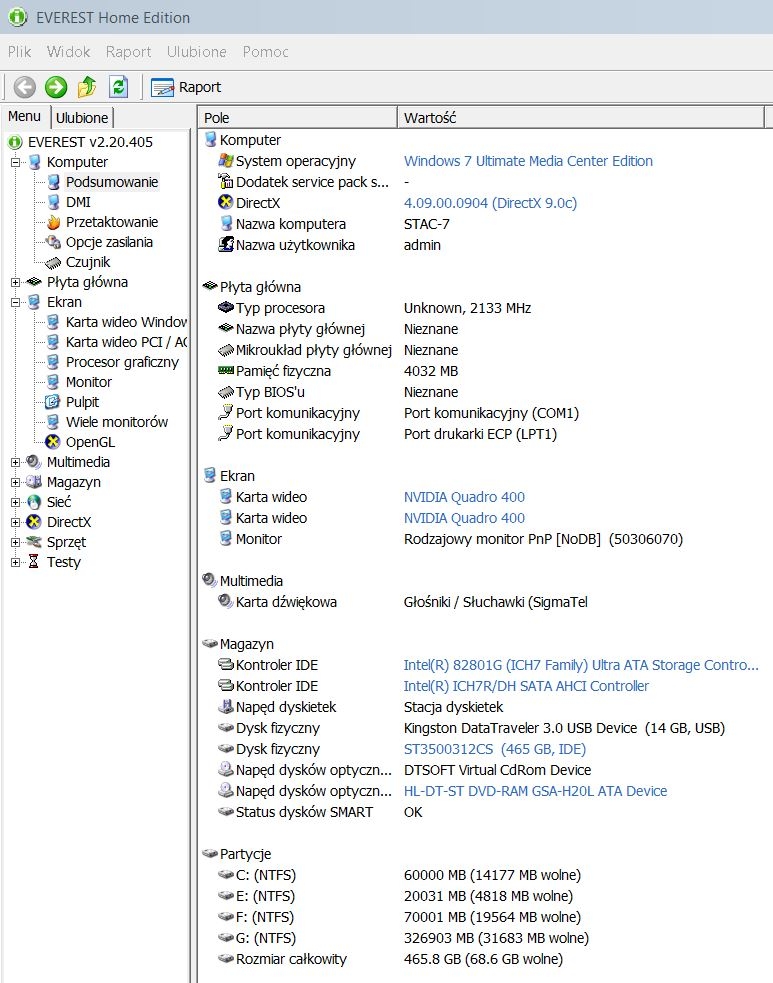
Task: Click the Testy hourglass icon
Action: pyautogui.click(x=34, y=562)
